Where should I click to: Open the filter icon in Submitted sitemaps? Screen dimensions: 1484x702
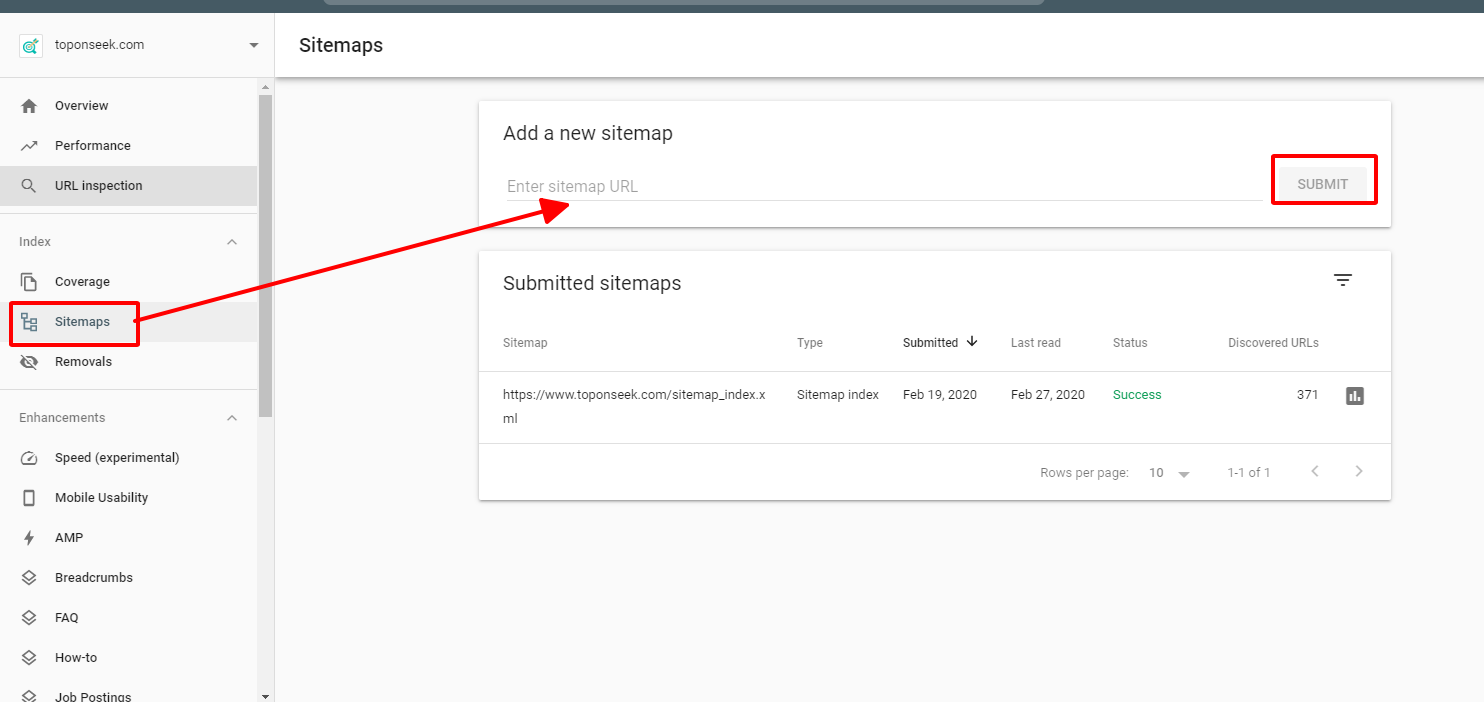[1343, 281]
